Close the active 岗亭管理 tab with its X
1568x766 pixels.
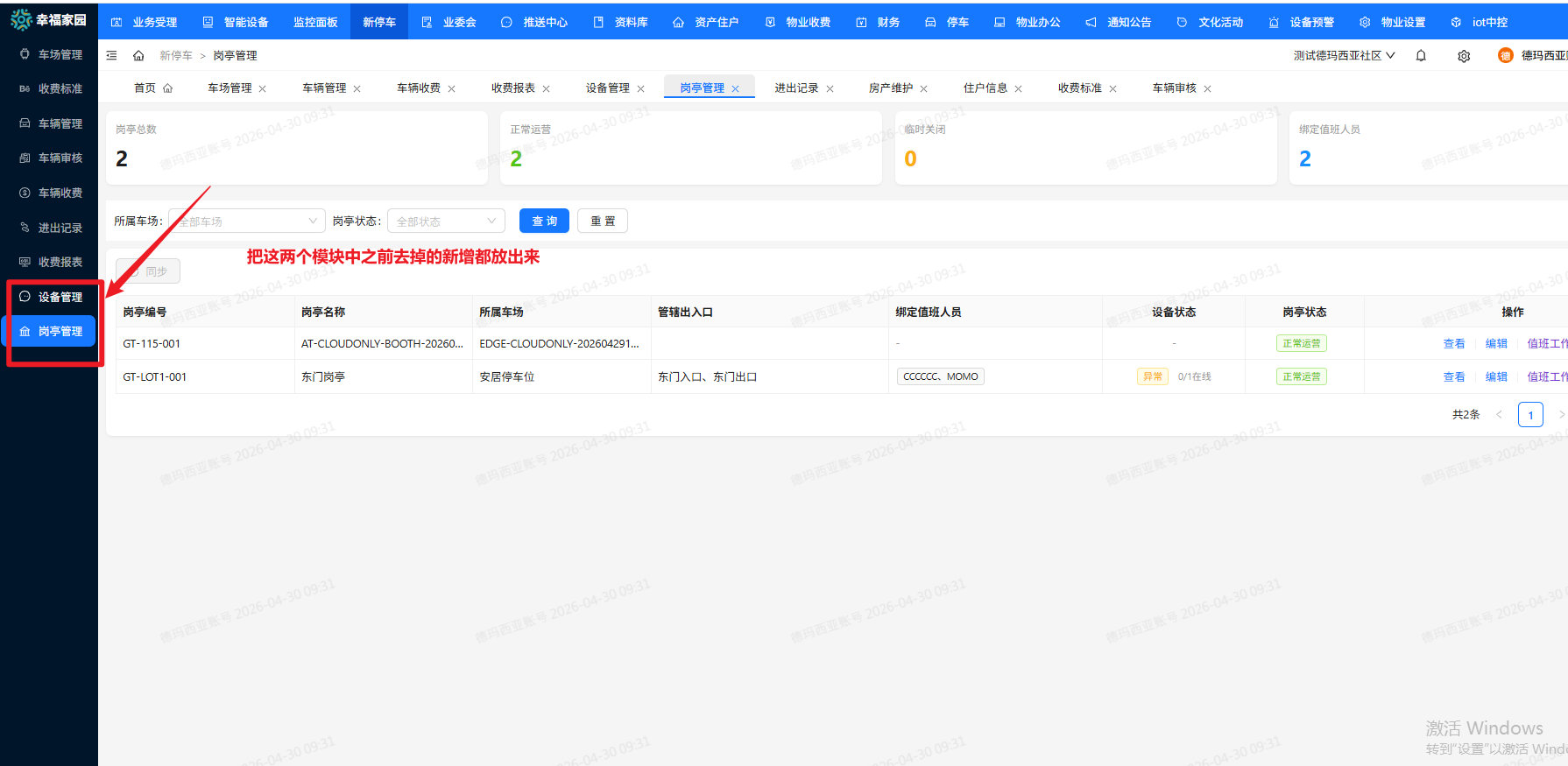735,88
